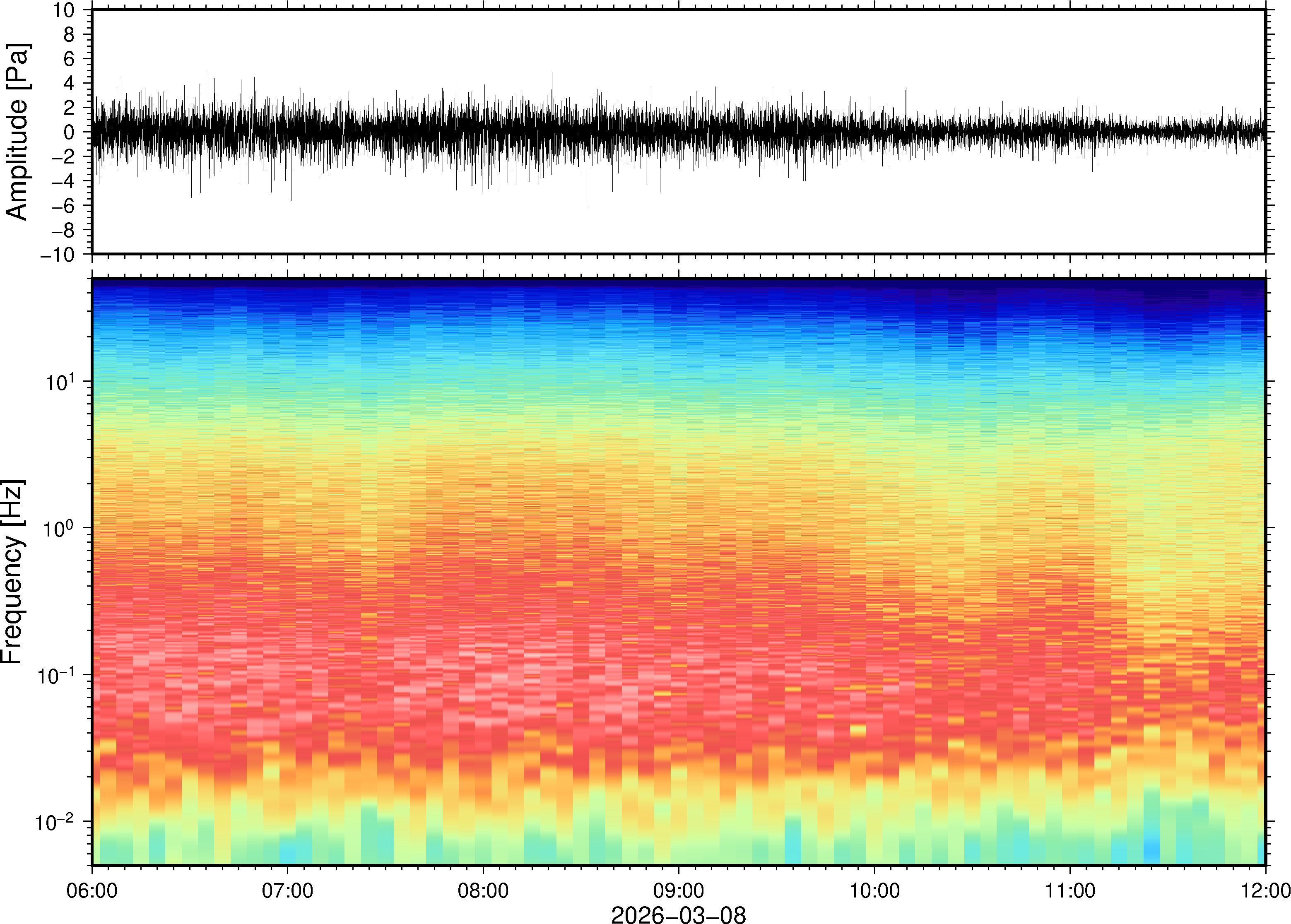
Task: Click the 10⁻² frequency tick label
Action: (55, 823)
